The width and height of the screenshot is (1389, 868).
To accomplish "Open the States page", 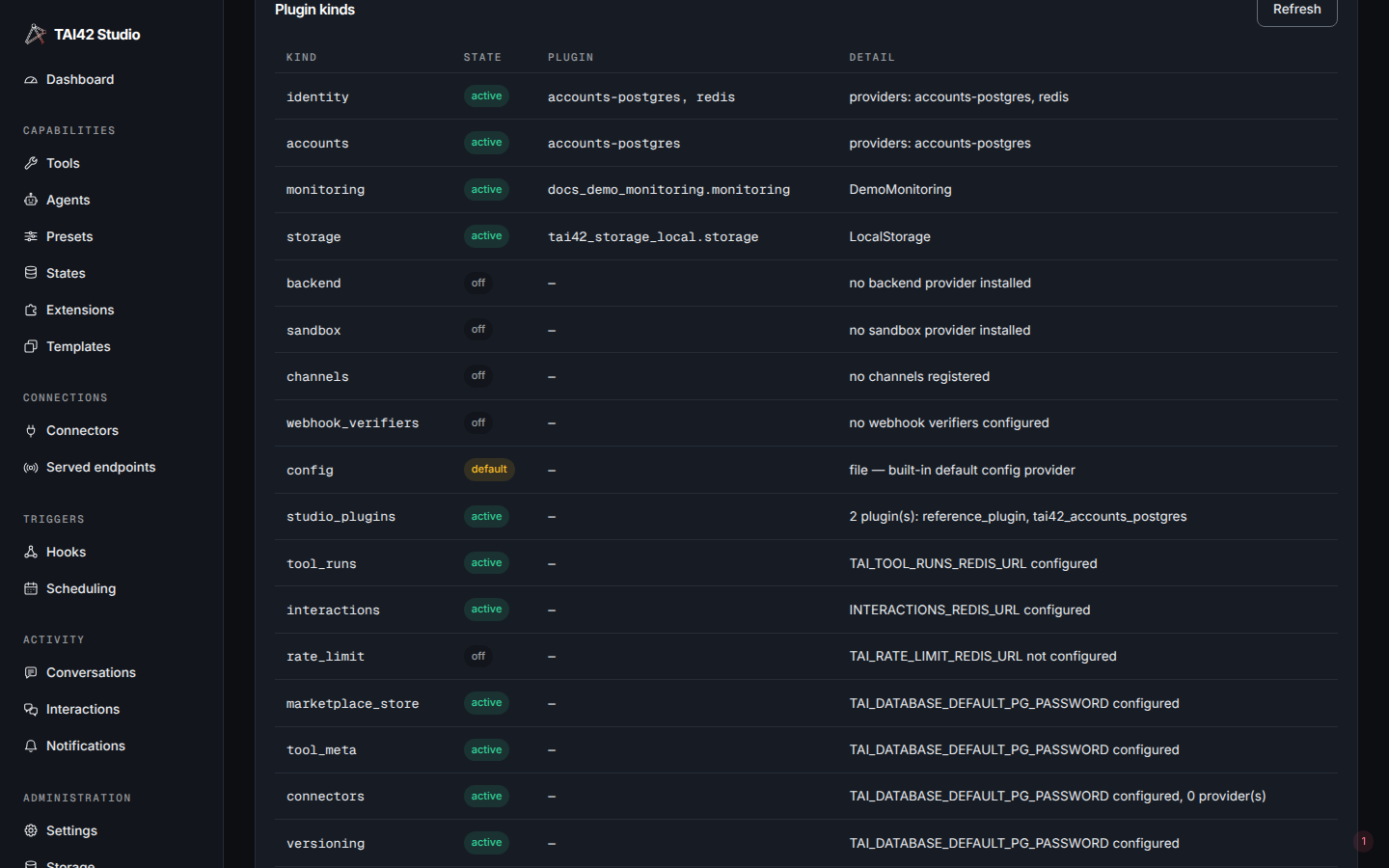I will click(66, 274).
